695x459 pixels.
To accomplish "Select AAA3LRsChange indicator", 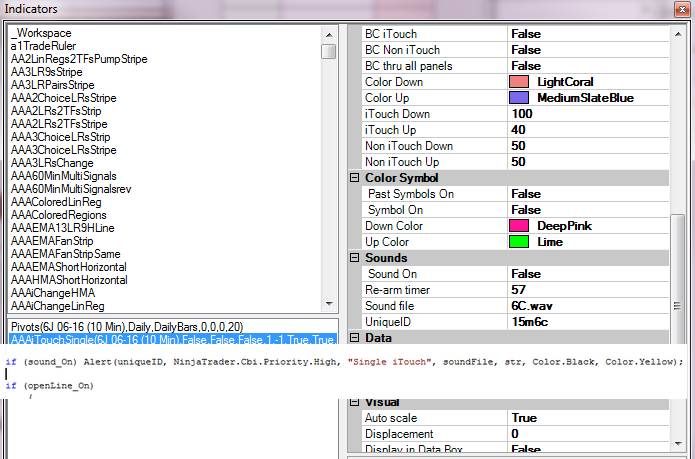I will [x=52, y=163].
